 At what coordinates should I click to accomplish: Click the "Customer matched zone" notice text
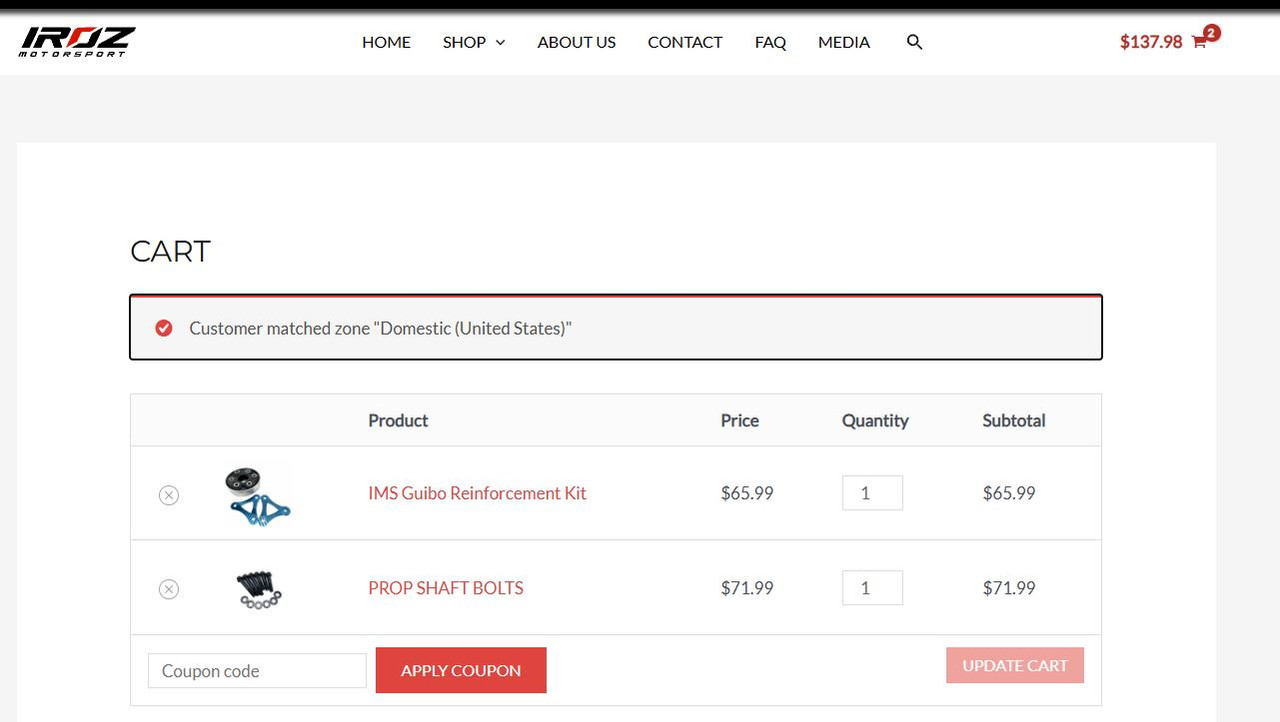click(380, 328)
